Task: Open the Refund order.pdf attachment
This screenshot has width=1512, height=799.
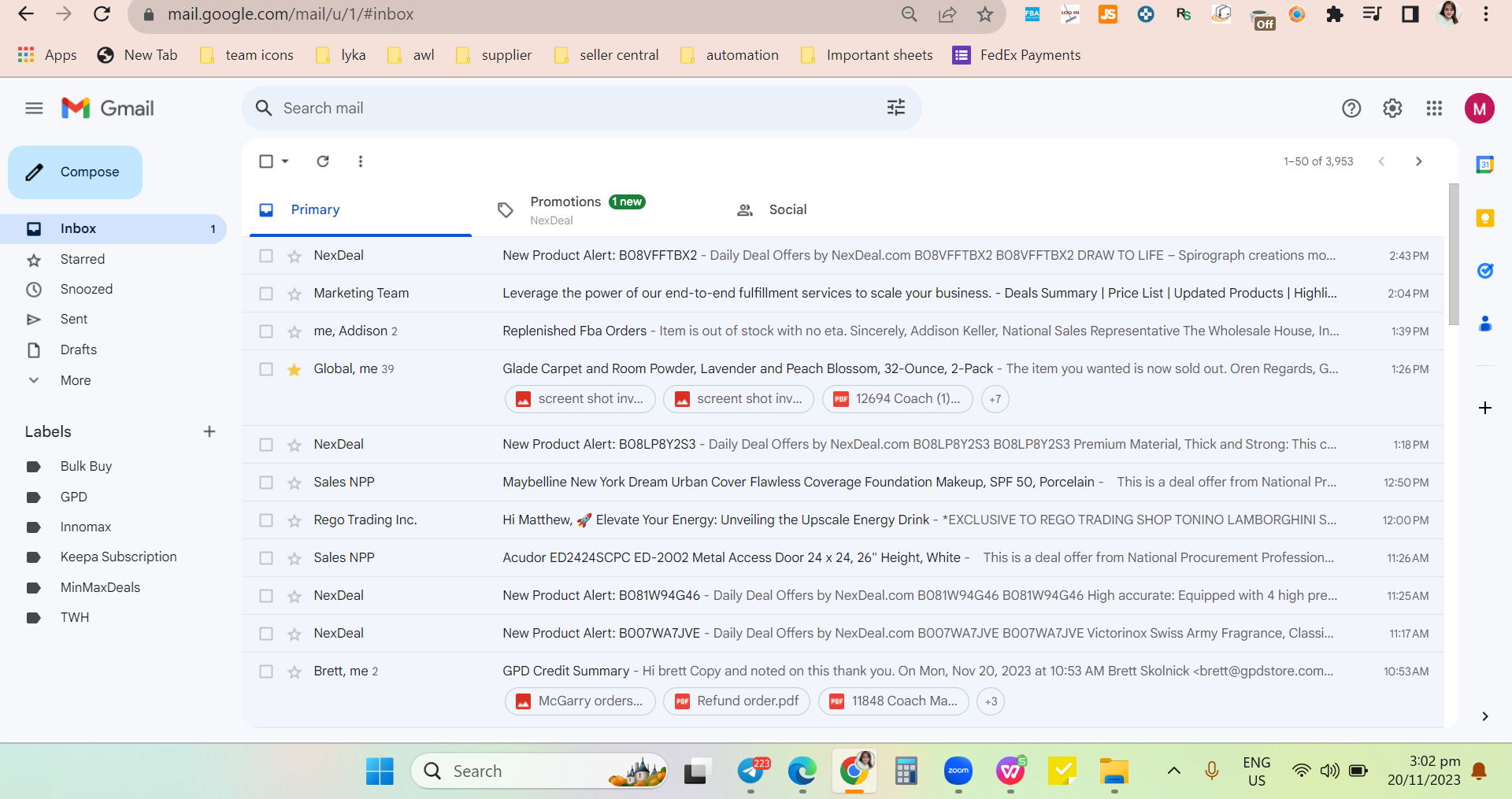Action: (x=737, y=701)
